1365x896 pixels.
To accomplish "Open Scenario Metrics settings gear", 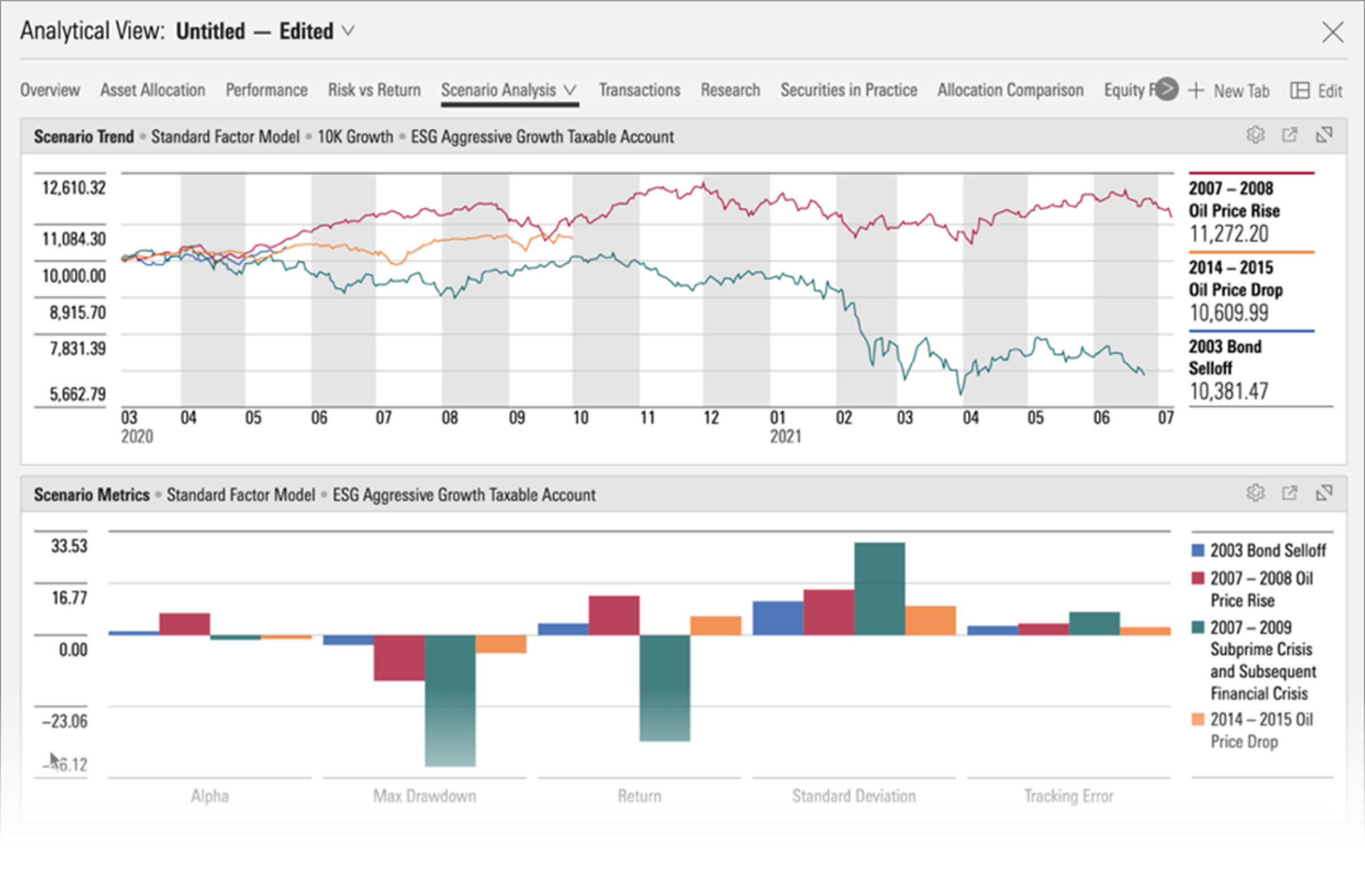I will point(1255,493).
